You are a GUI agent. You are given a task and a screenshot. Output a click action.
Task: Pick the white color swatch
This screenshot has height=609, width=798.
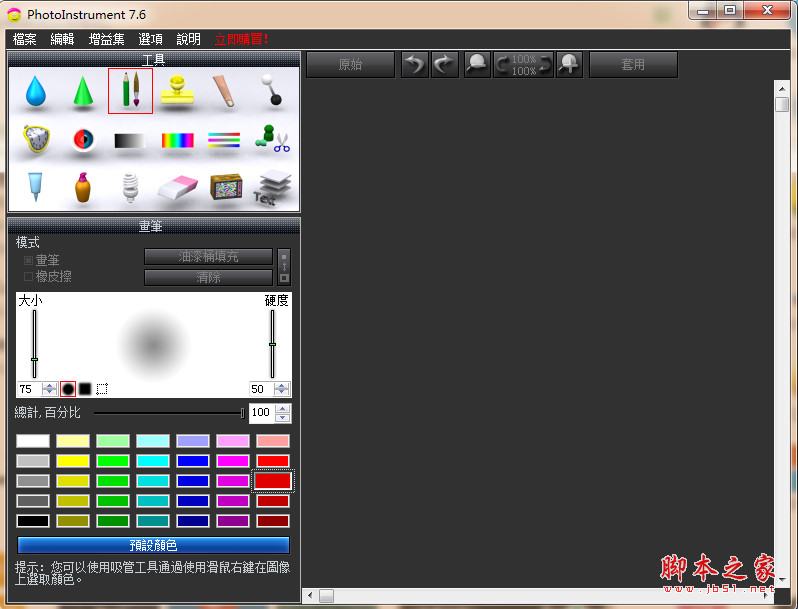(33, 441)
